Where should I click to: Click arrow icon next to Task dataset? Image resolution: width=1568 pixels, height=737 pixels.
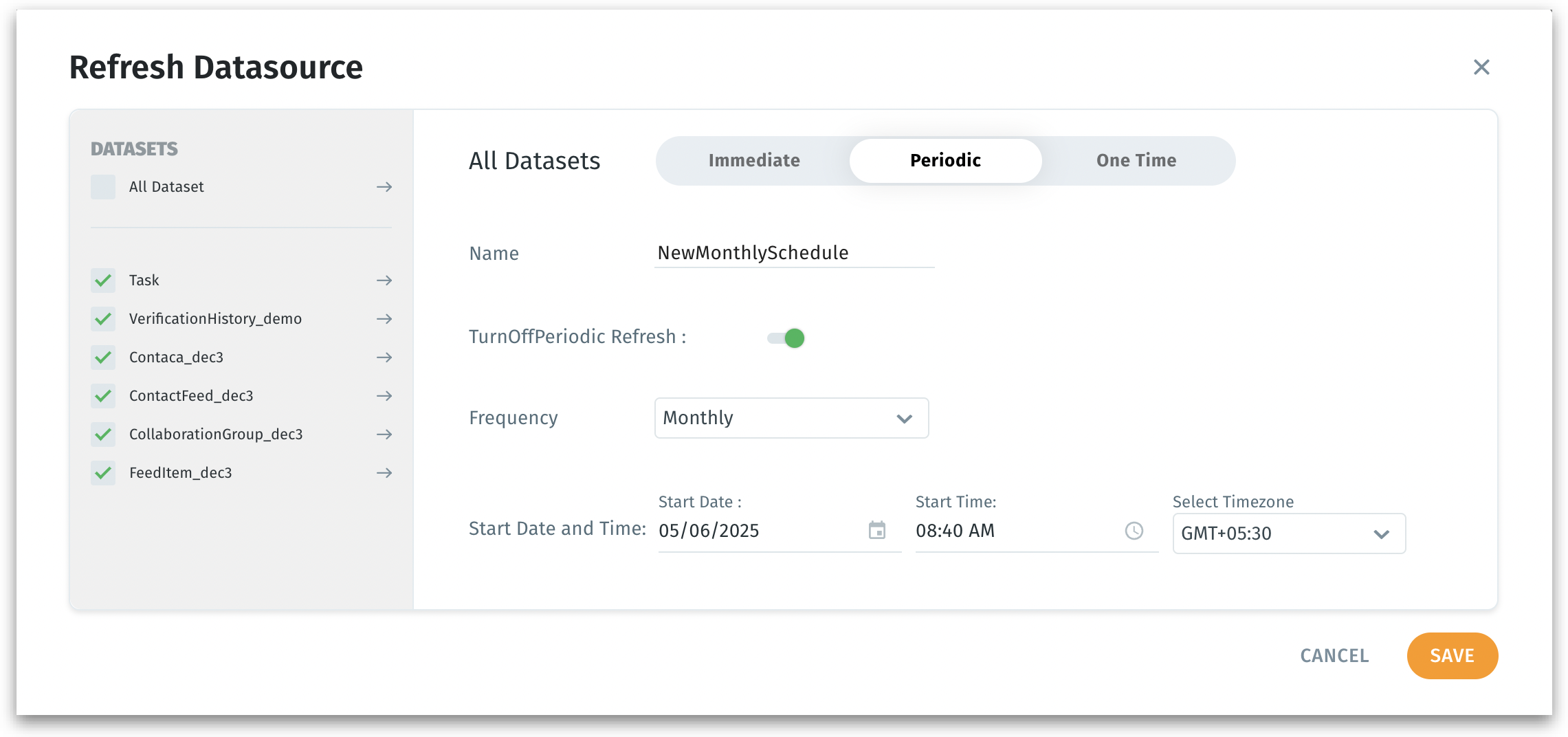pyautogui.click(x=384, y=280)
